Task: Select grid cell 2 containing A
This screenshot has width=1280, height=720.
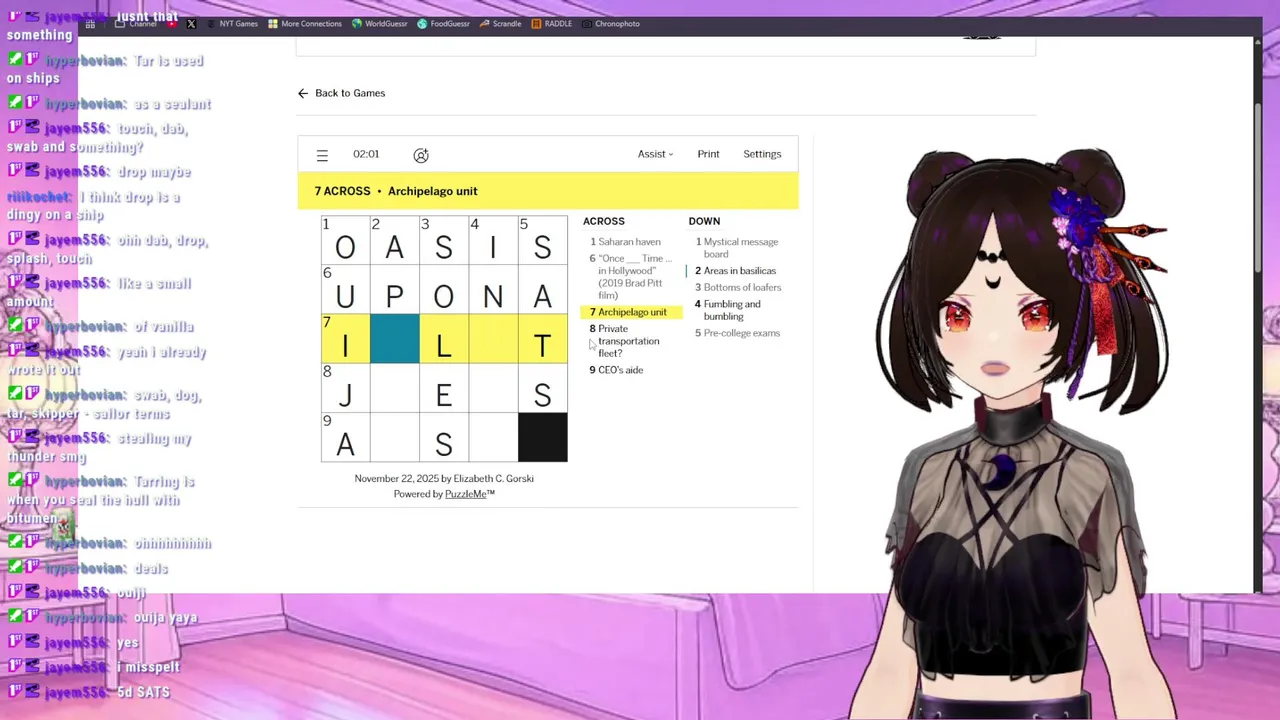Action: click(x=395, y=240)
